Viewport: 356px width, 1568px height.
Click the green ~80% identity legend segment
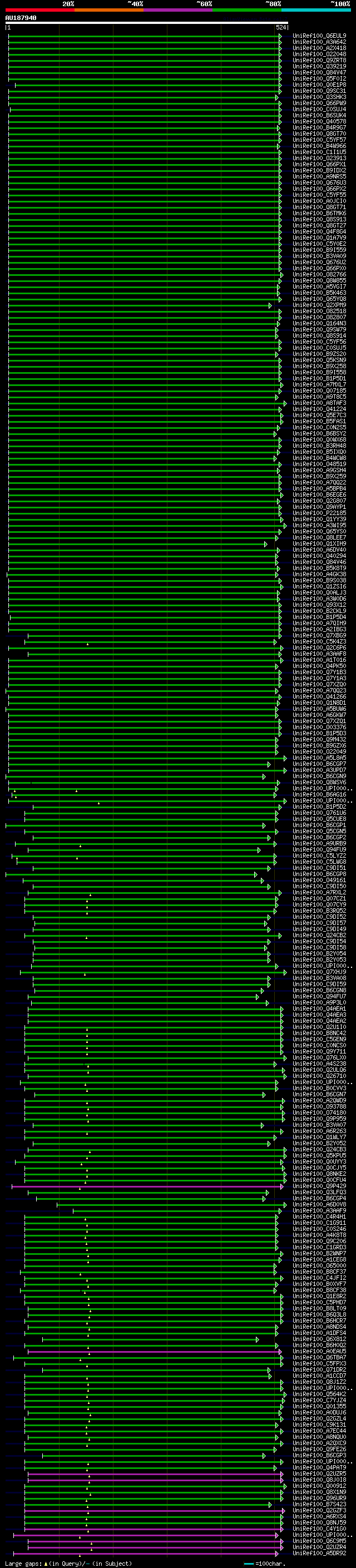tap(247, 10)
